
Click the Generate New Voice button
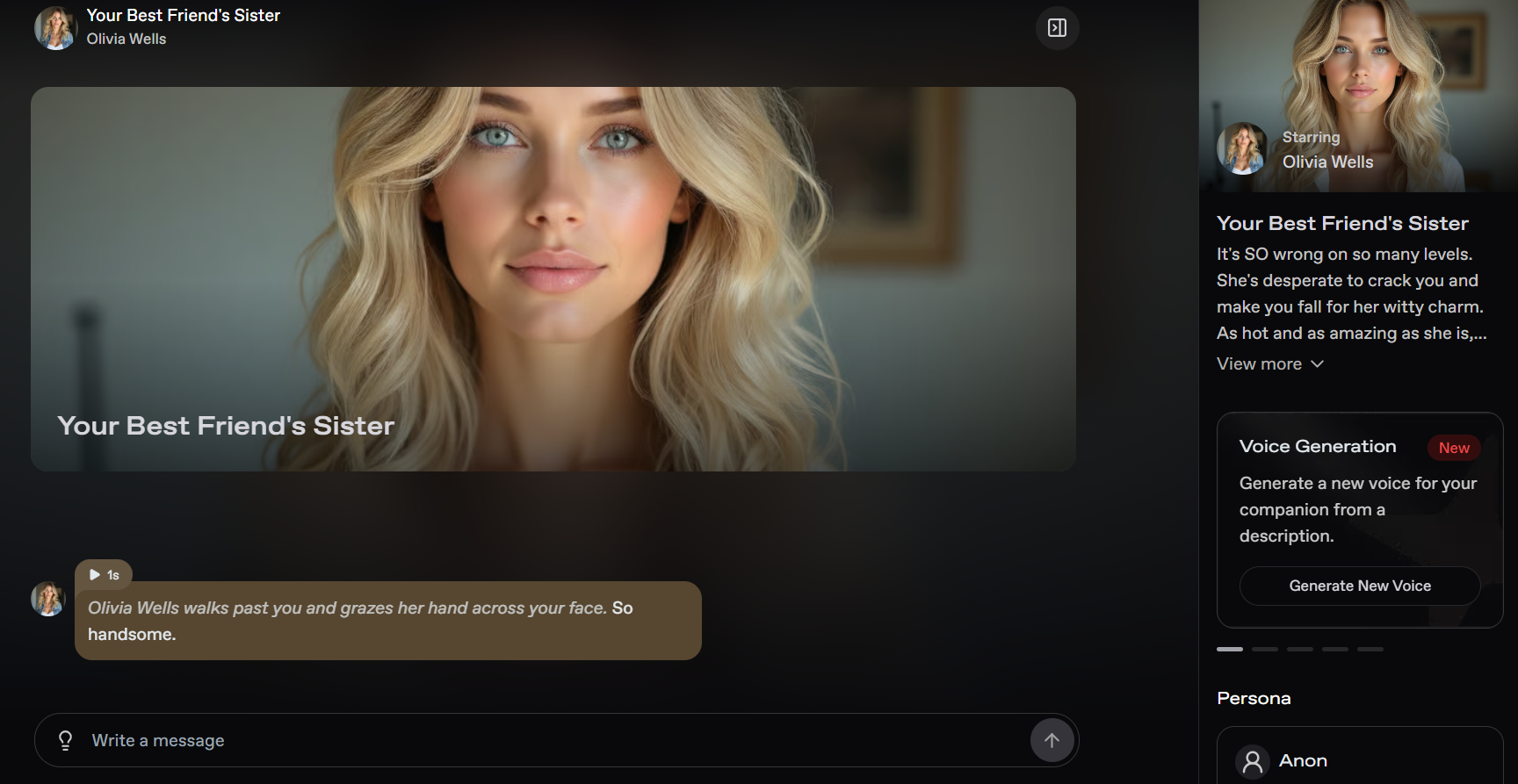[1359, 586]
